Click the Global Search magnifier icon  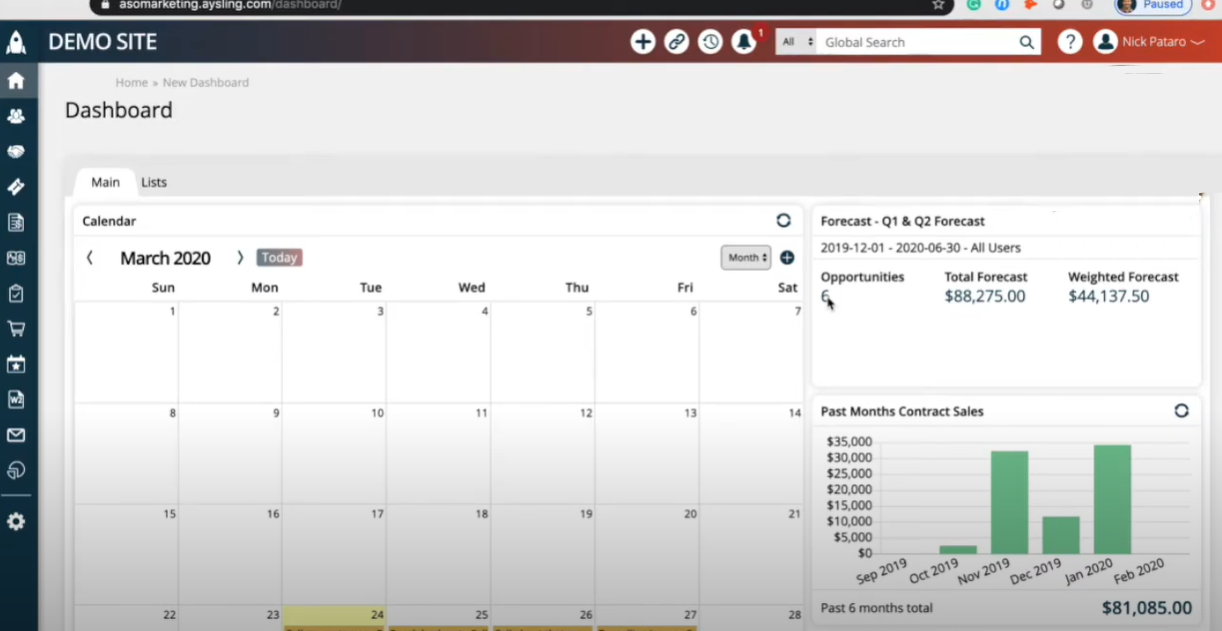[x=1026, y=42]
